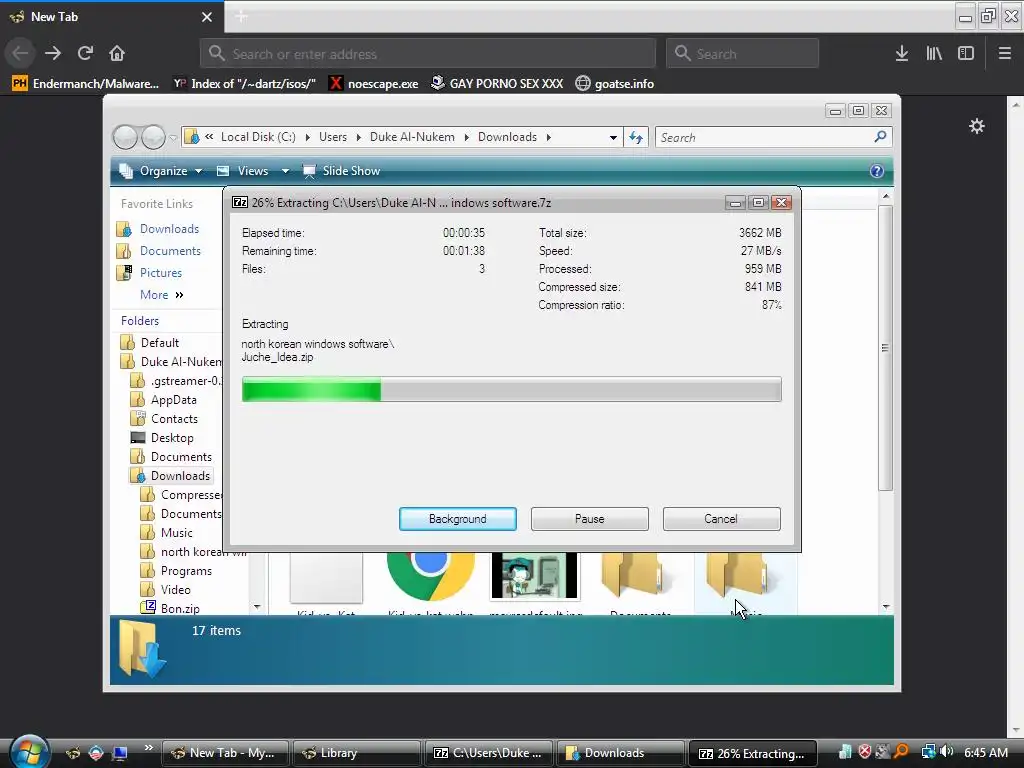Screen dimensions: 1024x768
Task: Open the browser hamburger menu
Action: (x=1004, y=54)
